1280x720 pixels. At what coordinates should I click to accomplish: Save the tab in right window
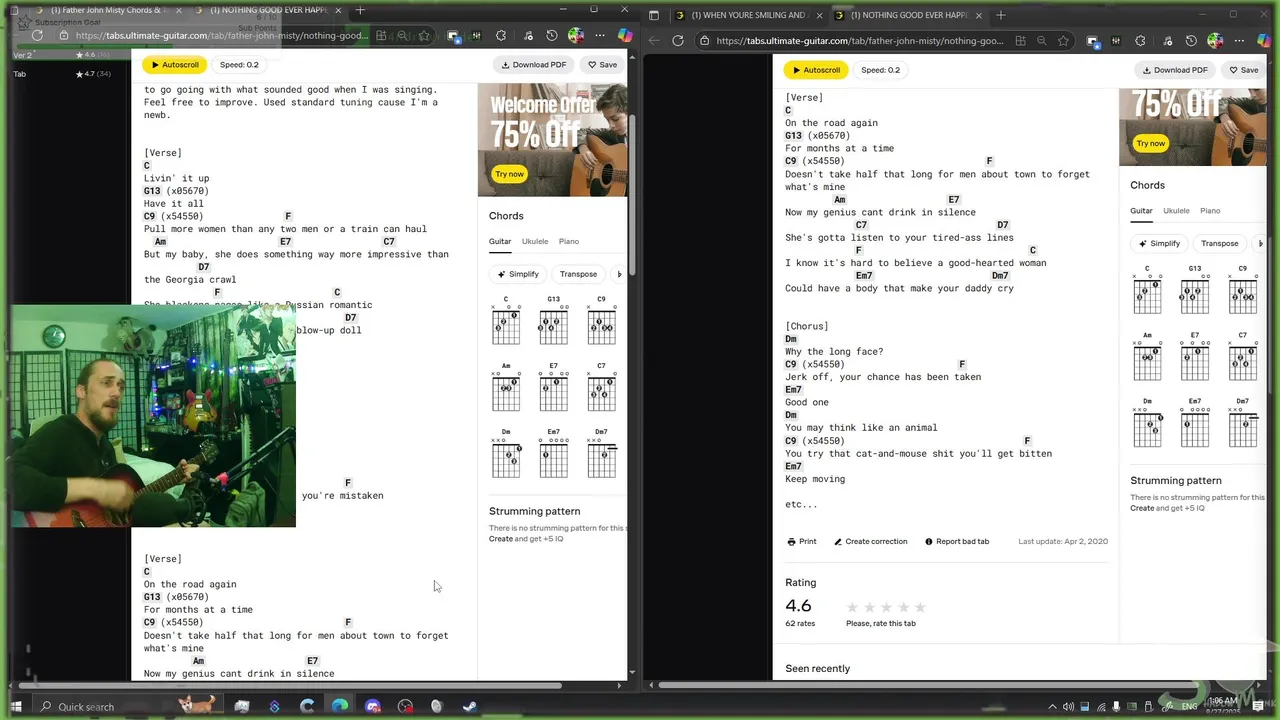coord(1243,70)
